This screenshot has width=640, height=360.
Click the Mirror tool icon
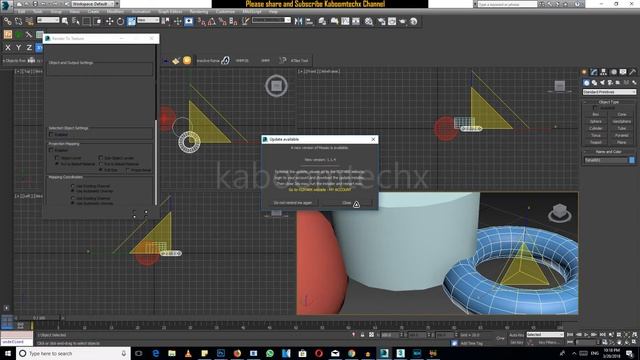[x=298, y=21]
